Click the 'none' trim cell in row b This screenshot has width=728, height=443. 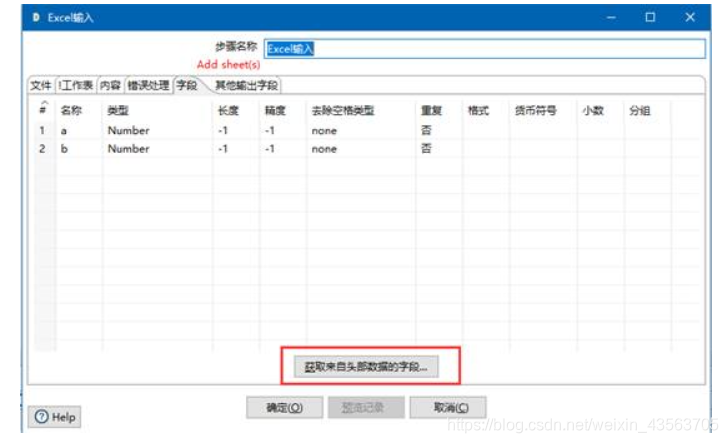pos(324,149)
